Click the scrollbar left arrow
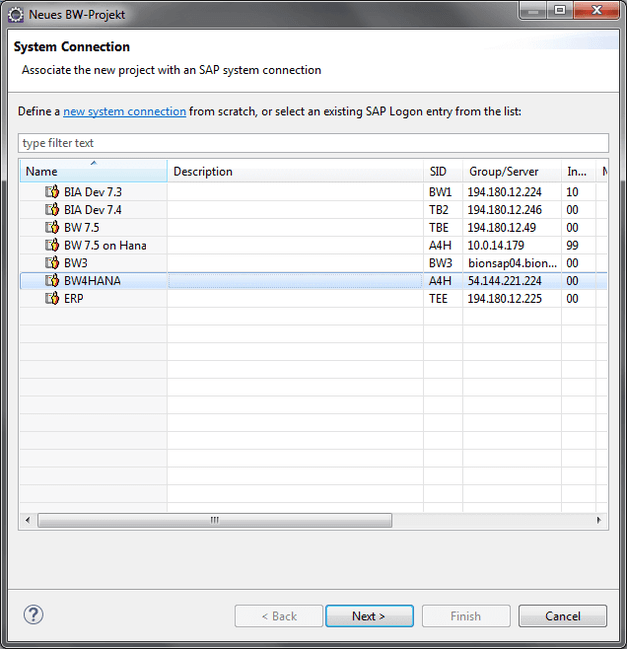This screenshot has height=649, width=627. pos(28,520)
